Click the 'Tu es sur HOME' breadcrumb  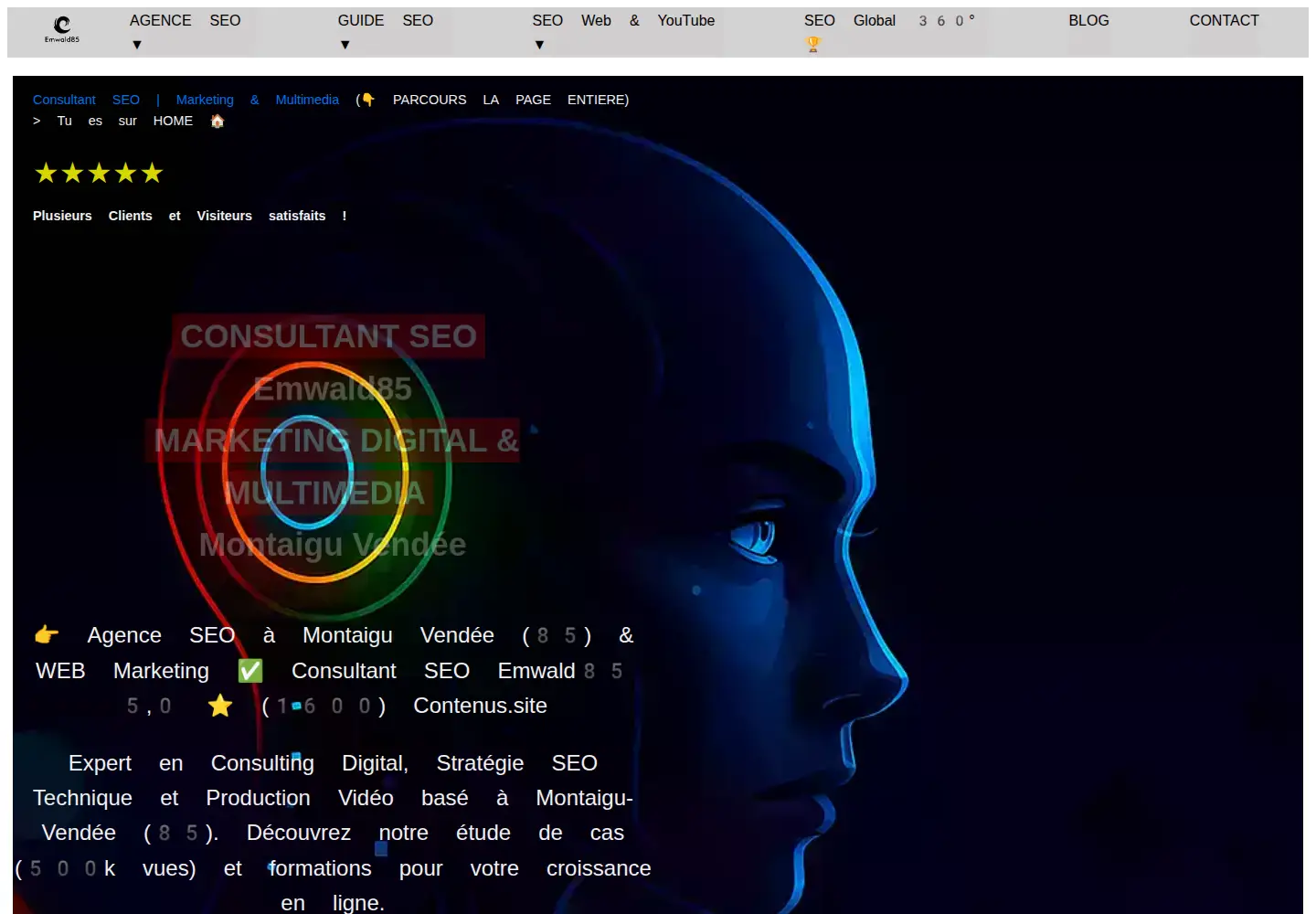(125, 121)
